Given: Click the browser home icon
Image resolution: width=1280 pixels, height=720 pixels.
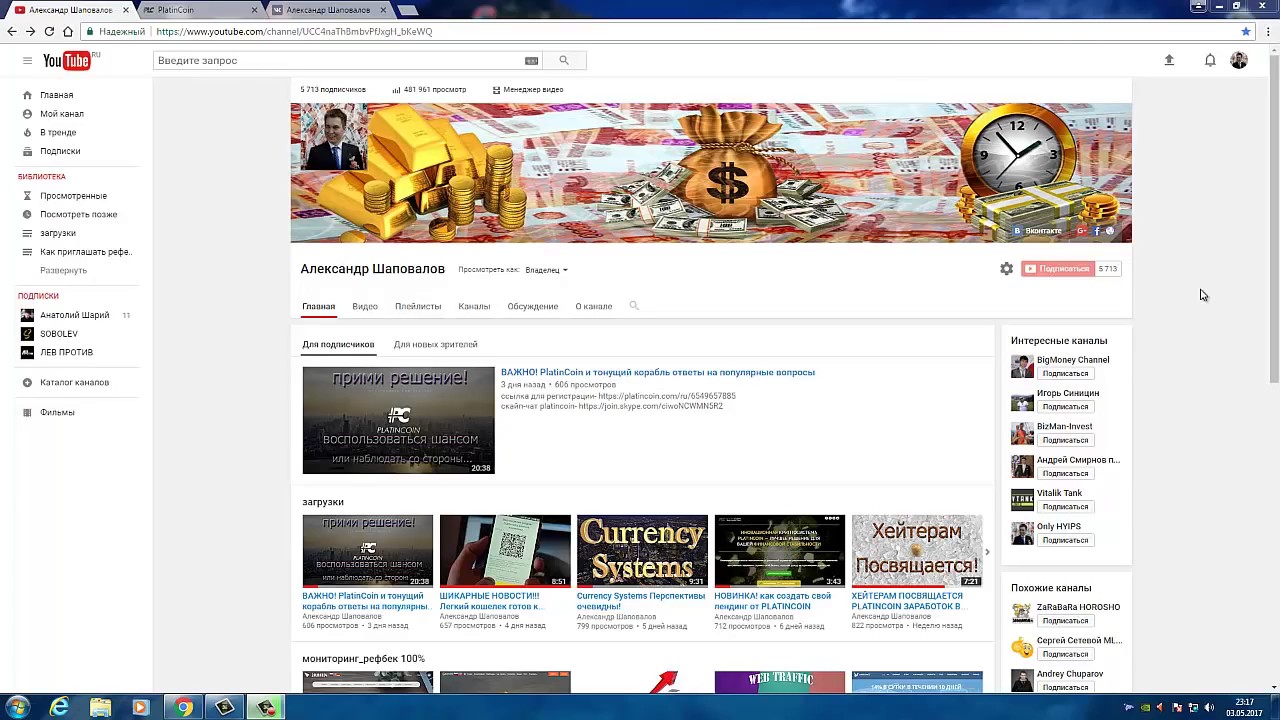Looking at the screenshot, I should (x=68, y=31).
